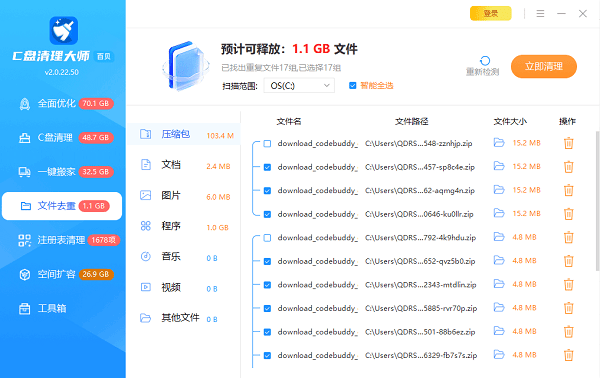Click the 重新检测 rescan icon
This screenshot has width=600, height=378.
pyautogui.click(x=484, y=61)
